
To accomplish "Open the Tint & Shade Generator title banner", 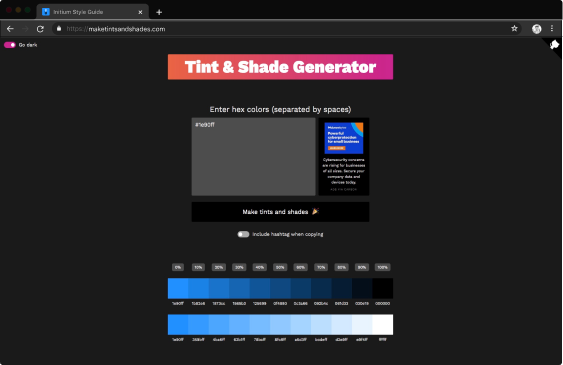I will [280, 67].
